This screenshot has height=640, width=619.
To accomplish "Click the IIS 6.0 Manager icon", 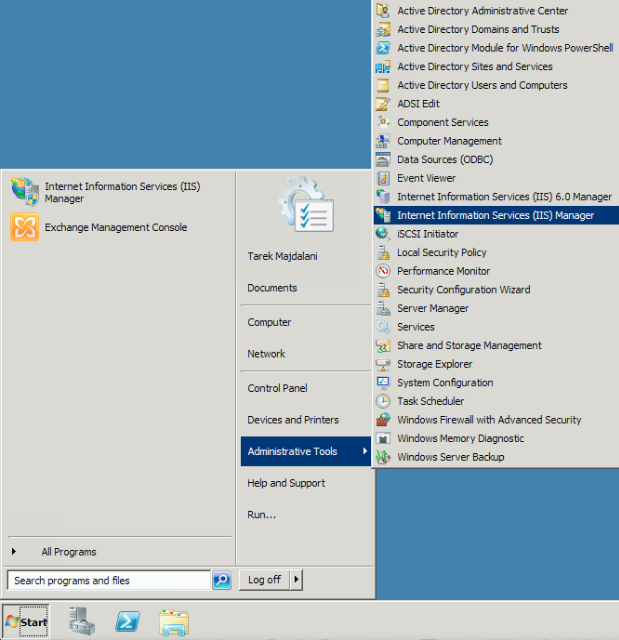I will click(x=383, y=196).
